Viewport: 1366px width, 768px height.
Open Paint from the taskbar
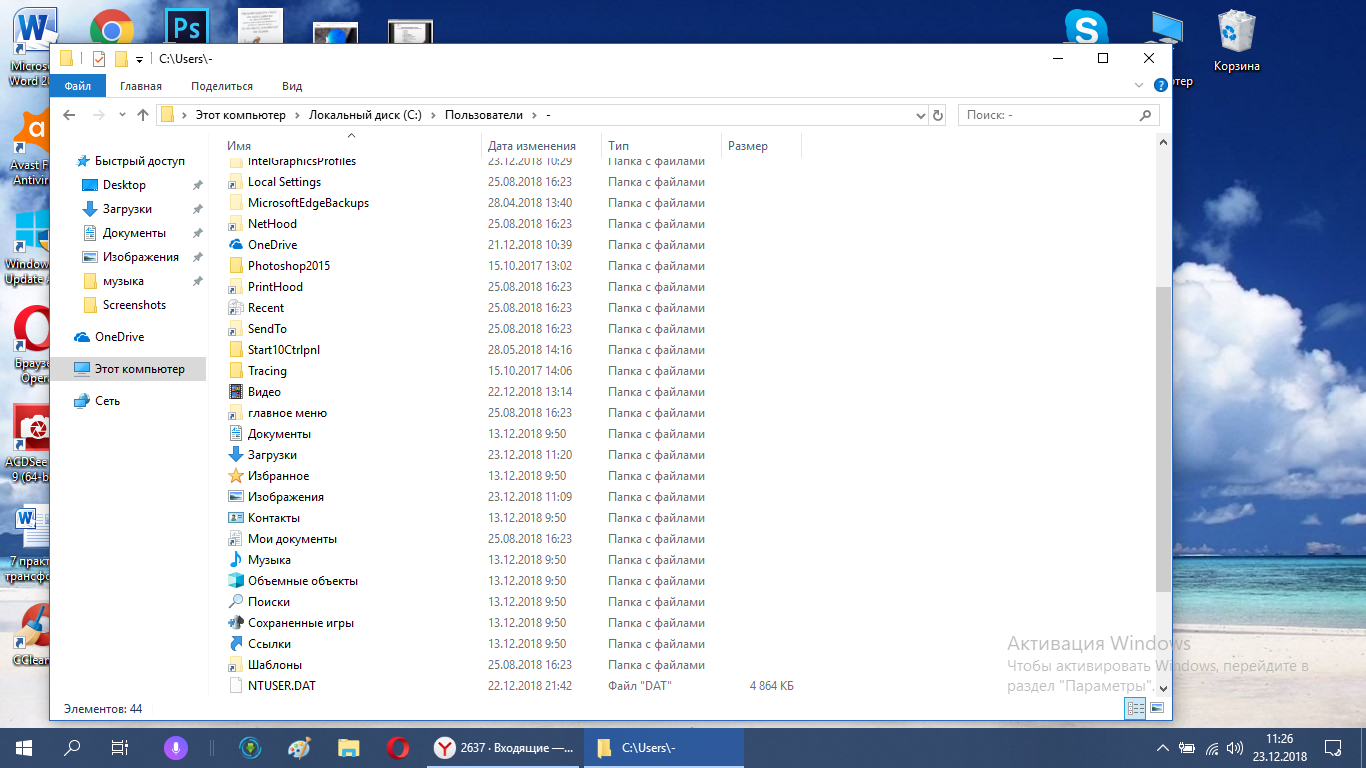(299, 748)
